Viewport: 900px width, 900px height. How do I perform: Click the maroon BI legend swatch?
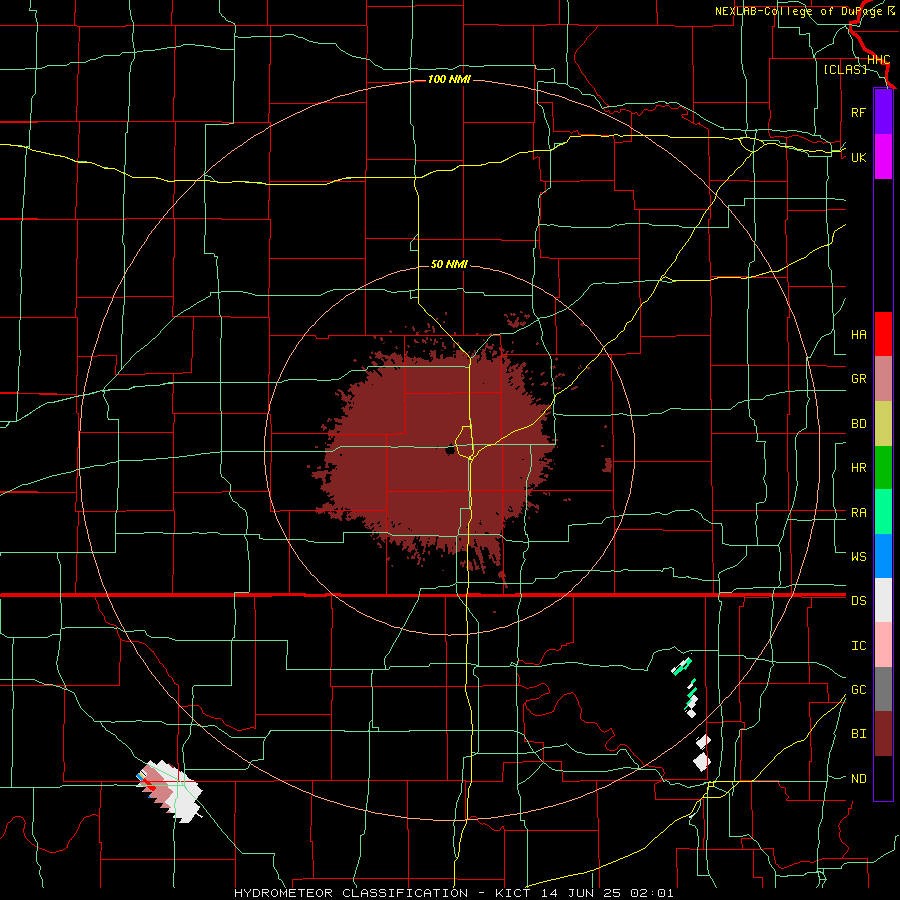pyautogui.click(x=883, y=734)
